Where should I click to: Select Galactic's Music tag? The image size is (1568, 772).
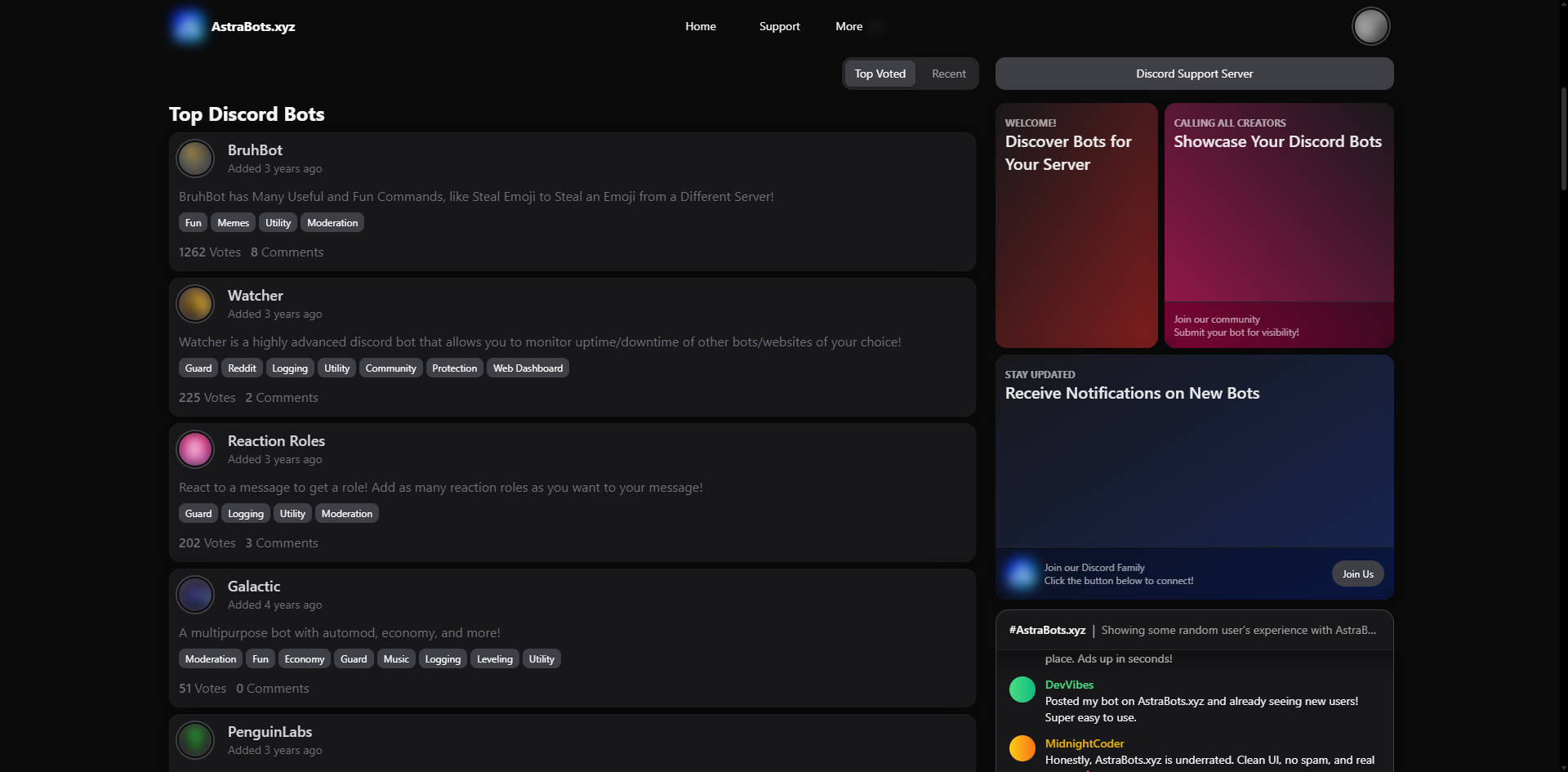pos(396,659)
